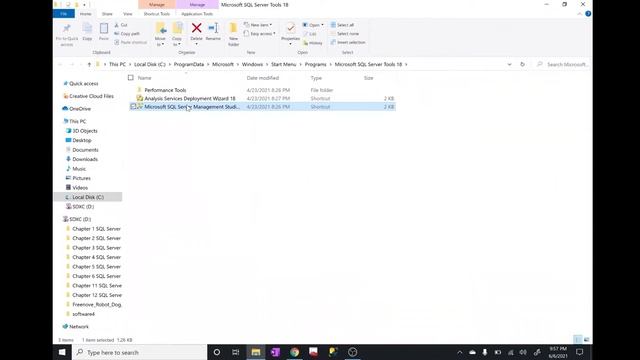Click the red Delete icon
Viewport: 640px width, 360px height.
click(196, 28)
